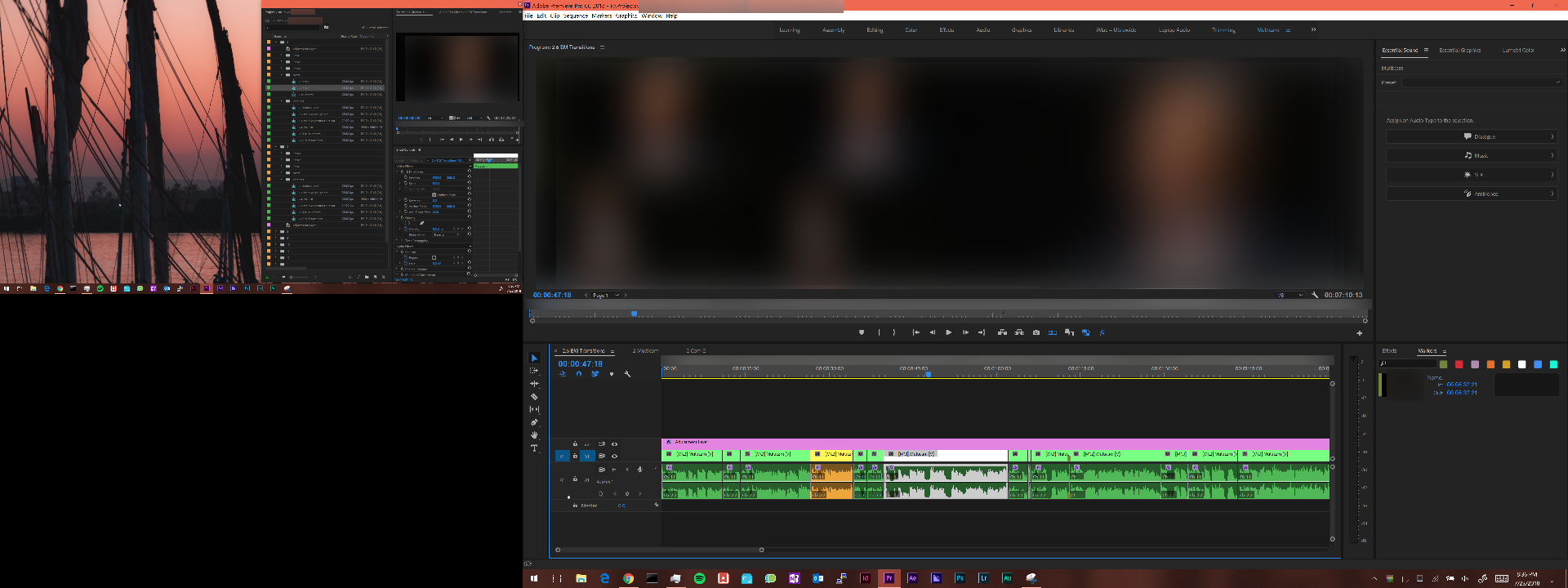Step back one frame
The height and width of the screenshot is (588, 1568).
(932, 332)
